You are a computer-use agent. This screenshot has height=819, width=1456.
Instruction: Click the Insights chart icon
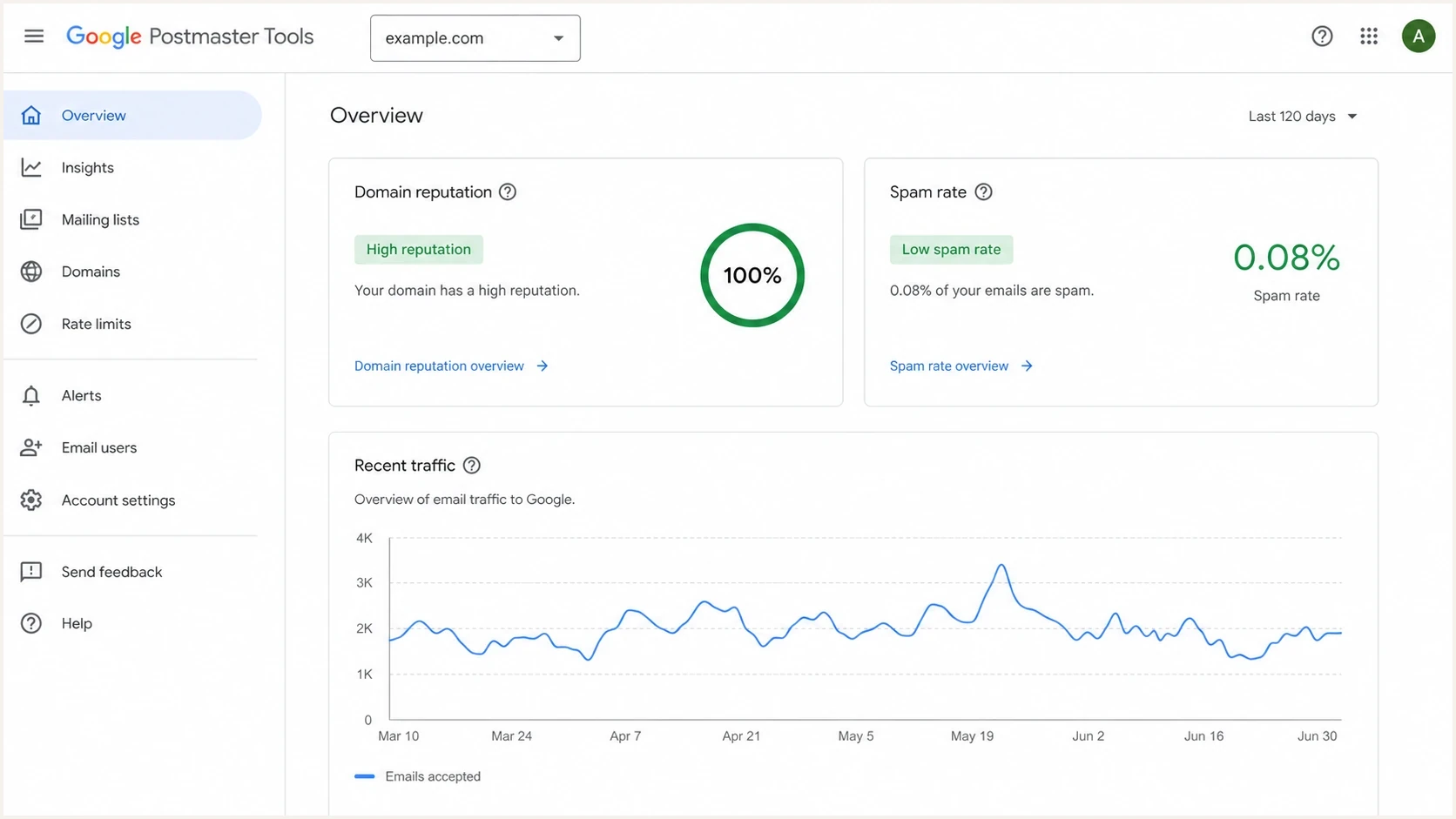pos(31,167)
